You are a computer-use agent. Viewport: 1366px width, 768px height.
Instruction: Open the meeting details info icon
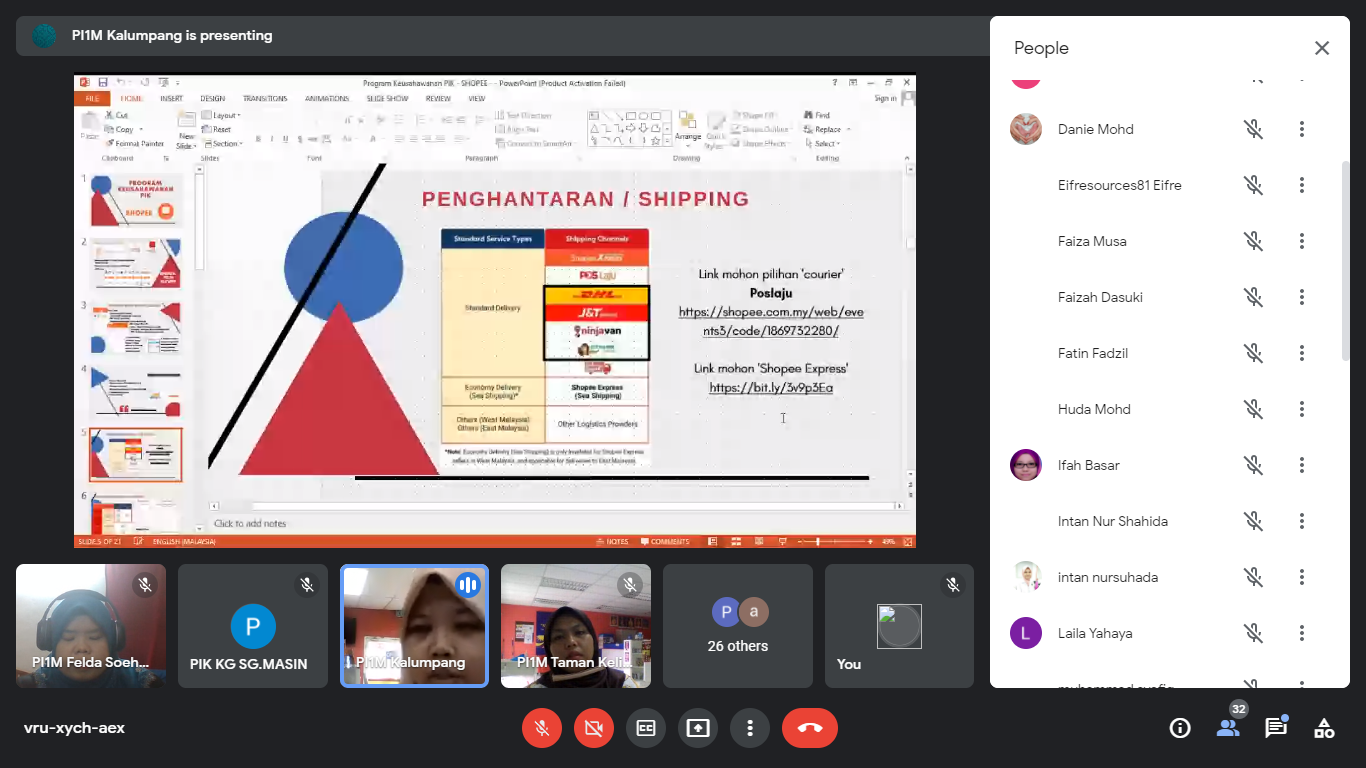[1180, 728]
